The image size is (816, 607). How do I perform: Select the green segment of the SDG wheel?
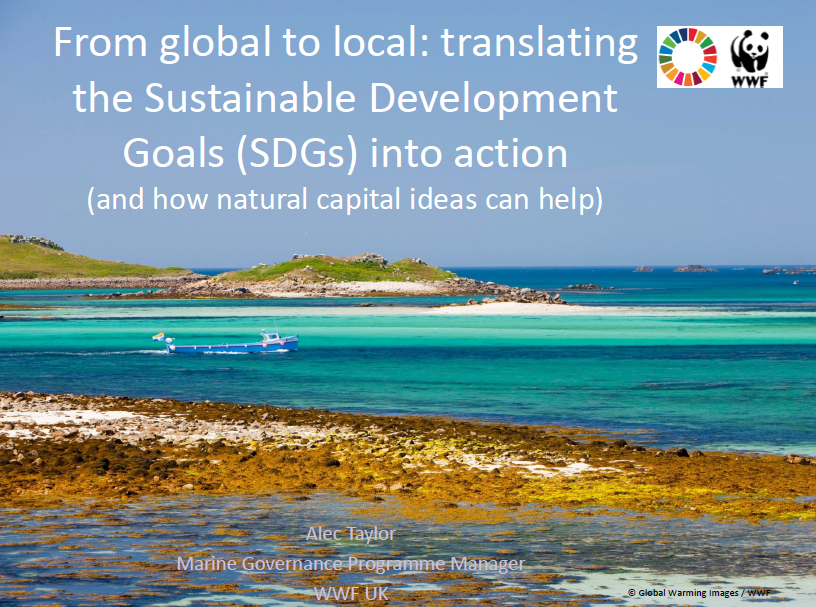[670, 43]
